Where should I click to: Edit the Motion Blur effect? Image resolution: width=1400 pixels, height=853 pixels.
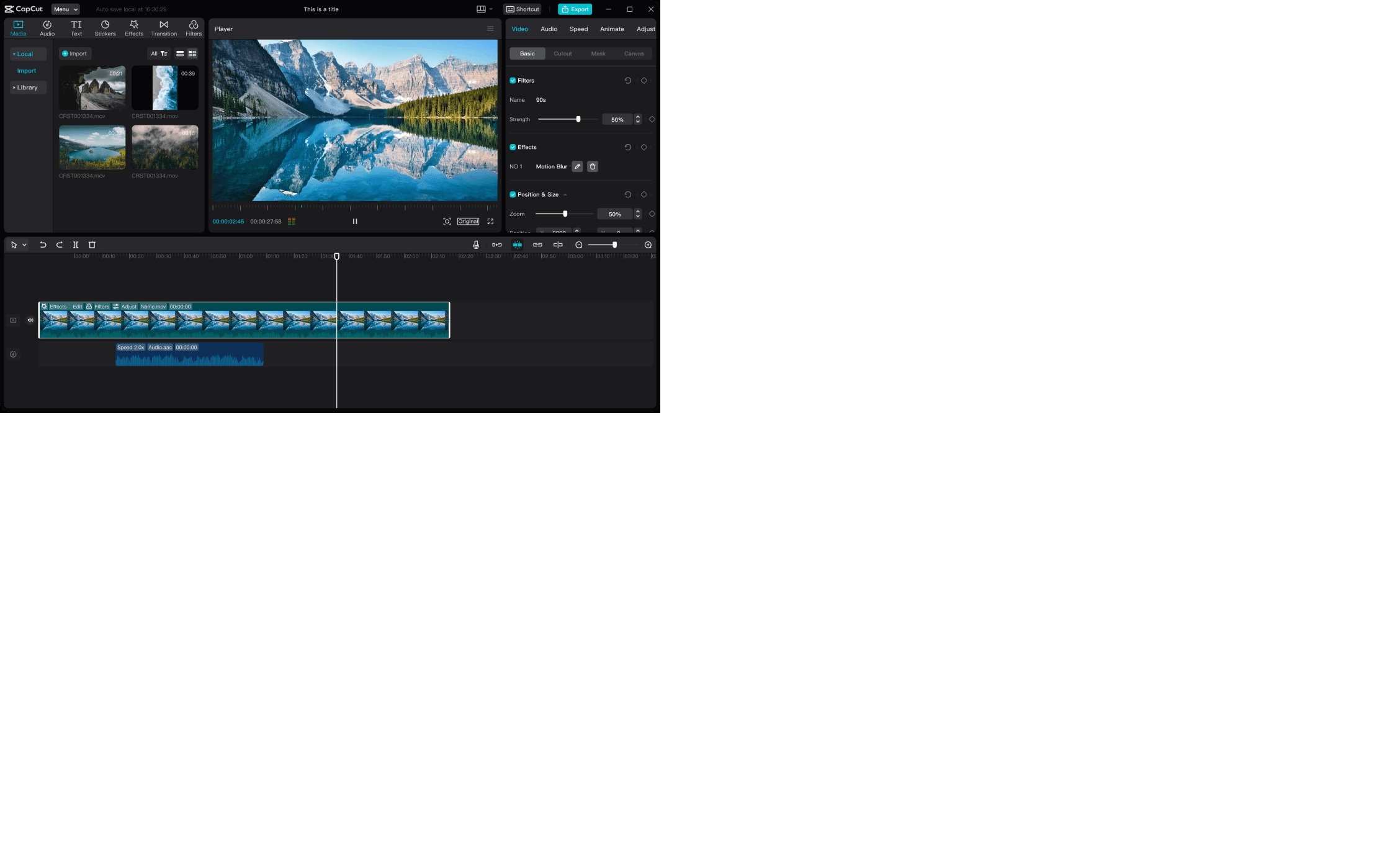pyautogui.click(x=577, y=166)
